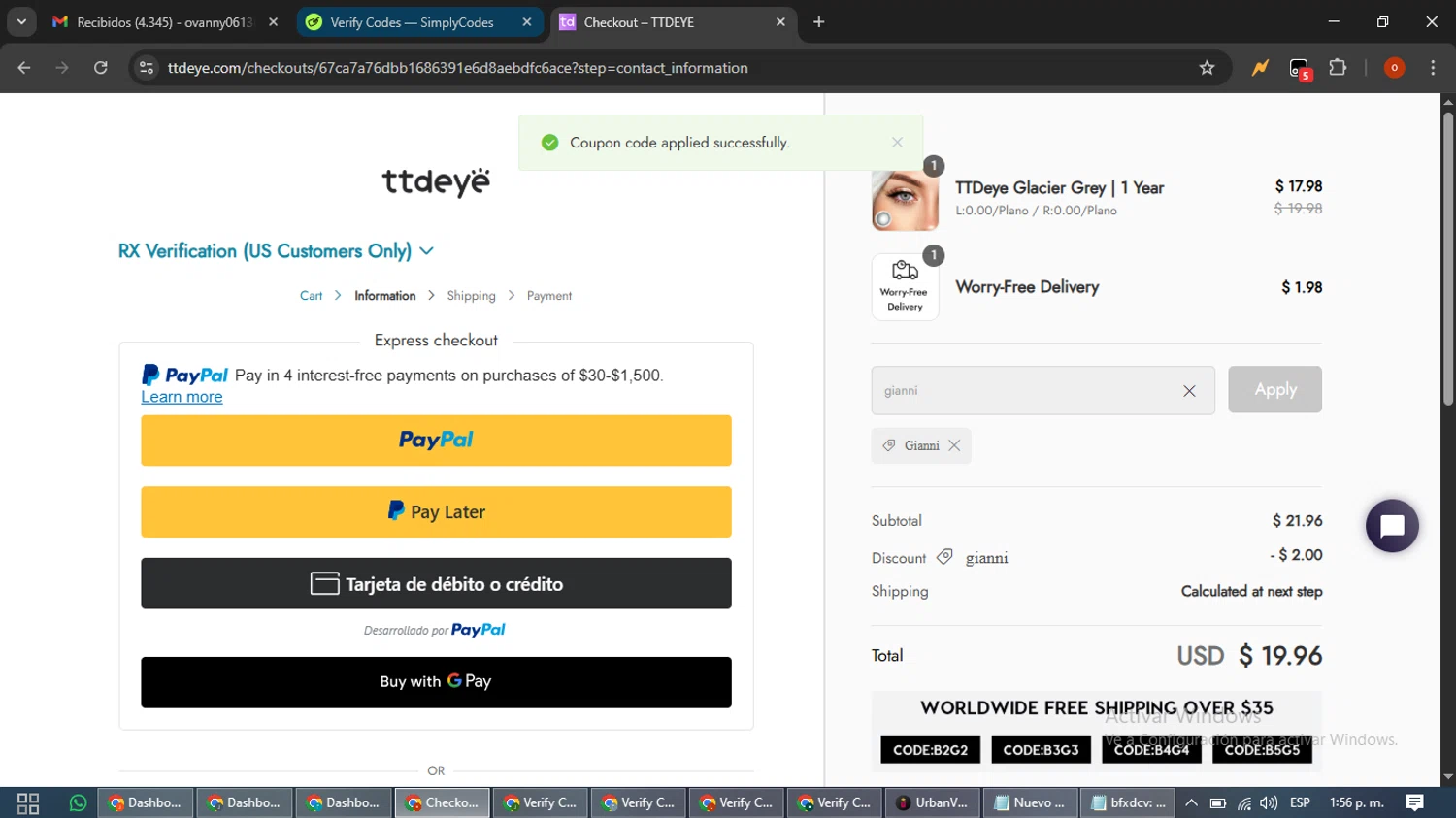Open Nuevo... Notepad taskbar window
The width and height of the screenshot is (1456, 818).
[x=1030, y=803]
